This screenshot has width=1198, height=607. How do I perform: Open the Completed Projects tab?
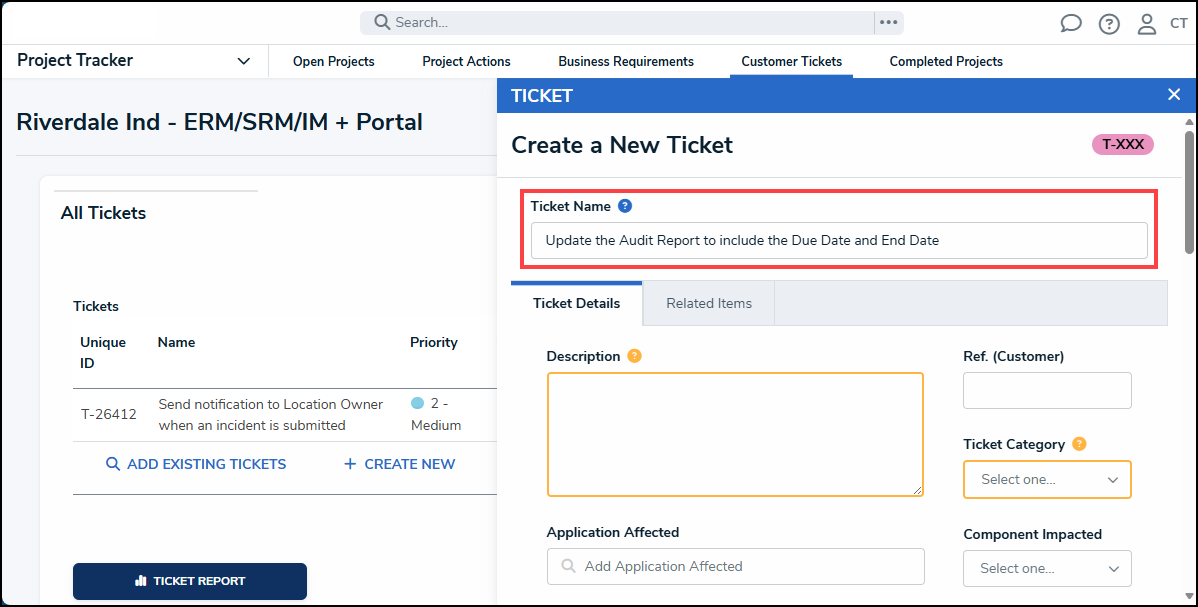pos(945,61)
